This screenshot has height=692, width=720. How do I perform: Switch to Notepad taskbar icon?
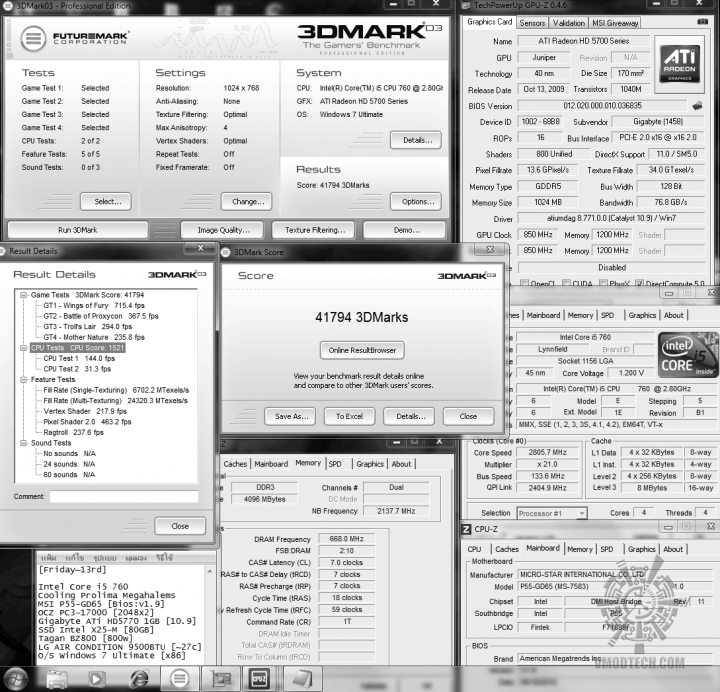(303, 679)
